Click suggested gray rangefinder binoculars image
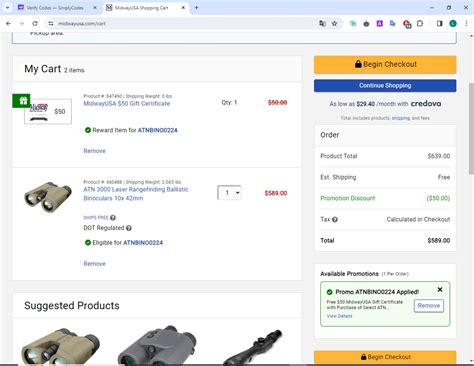 click(157, 345)
